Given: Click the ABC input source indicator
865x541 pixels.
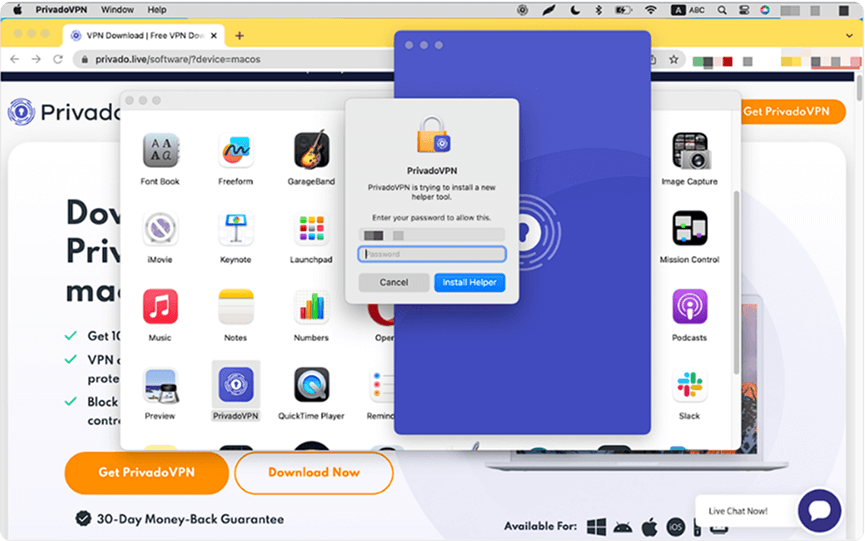Looking at the screenshot, I should click(x=688, y=10).
